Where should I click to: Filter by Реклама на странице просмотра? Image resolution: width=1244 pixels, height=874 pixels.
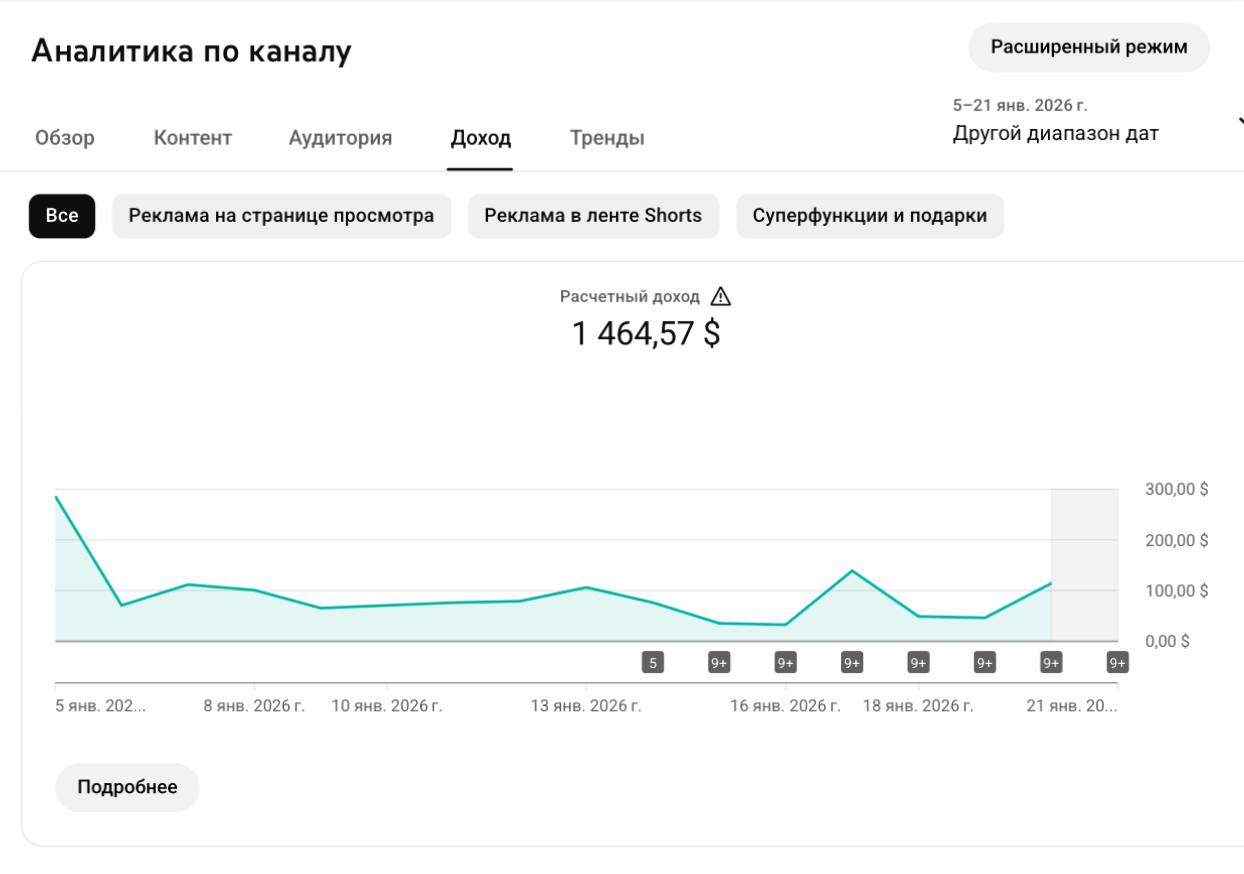(281, 216)
